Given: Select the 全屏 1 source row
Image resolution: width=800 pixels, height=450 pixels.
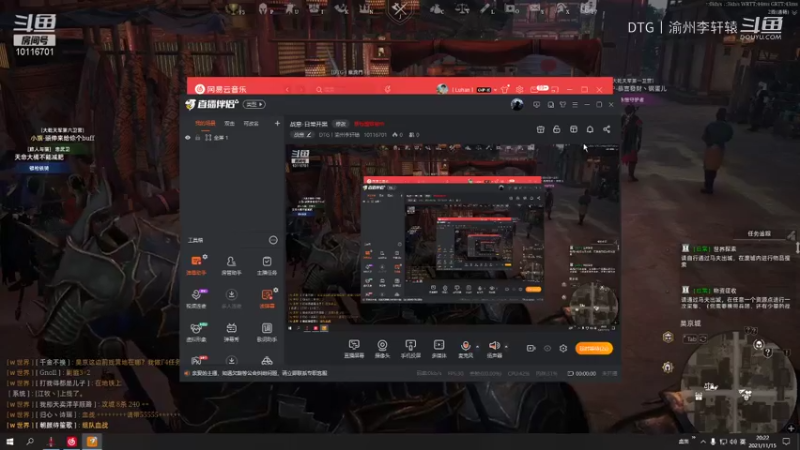Looking at the screenshot, I should 232,138.
